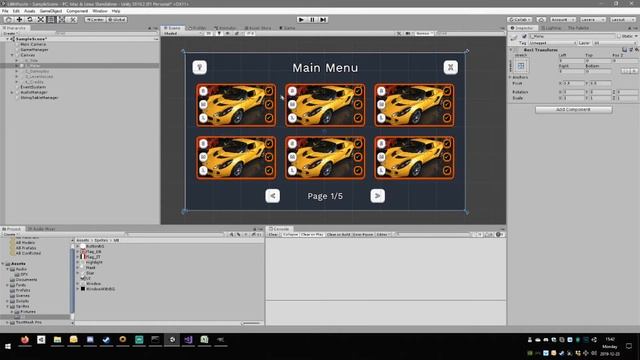The image size is (640, 360).
Task: Toggle the Global handle rotation button
Action: [x=117, y=19]
